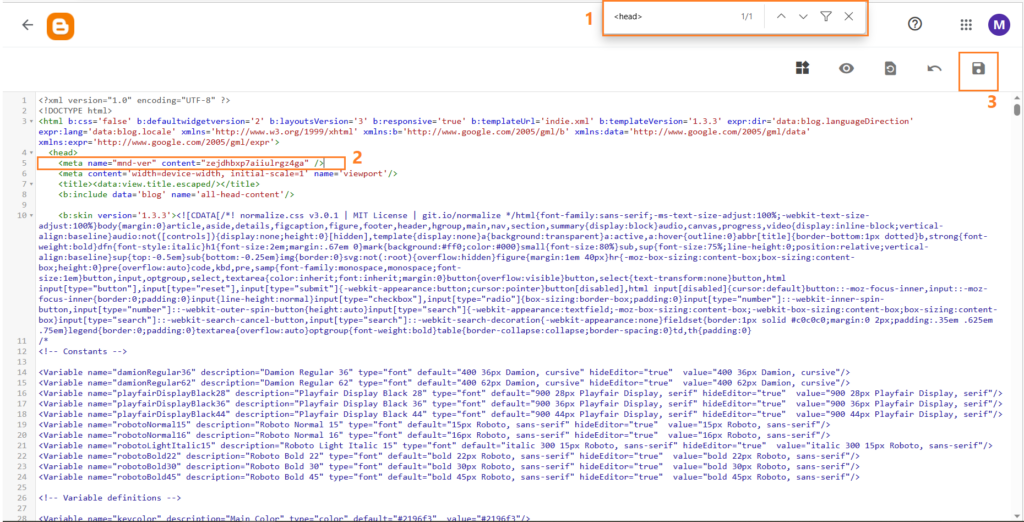Click the back arrow in header

[x=27, y=26]
